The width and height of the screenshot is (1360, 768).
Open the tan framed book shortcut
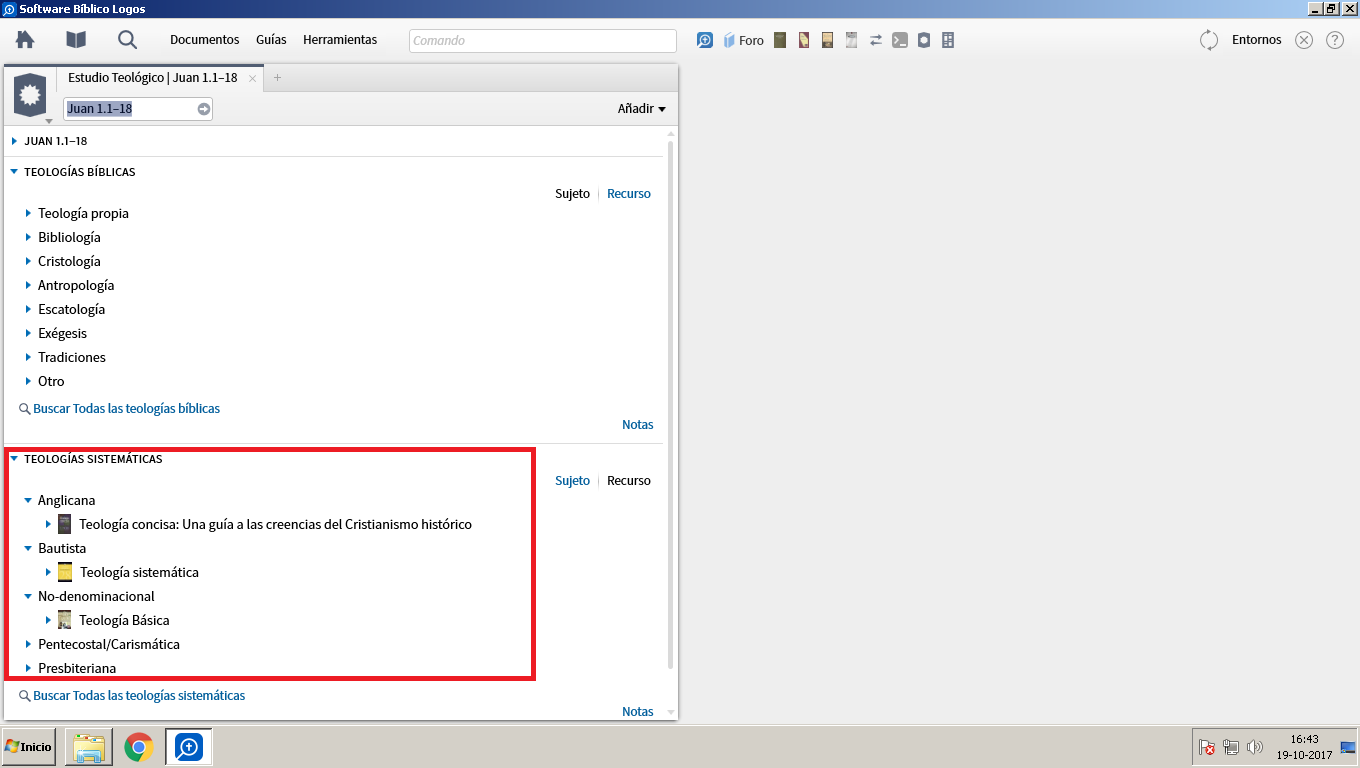coord(828,40)
